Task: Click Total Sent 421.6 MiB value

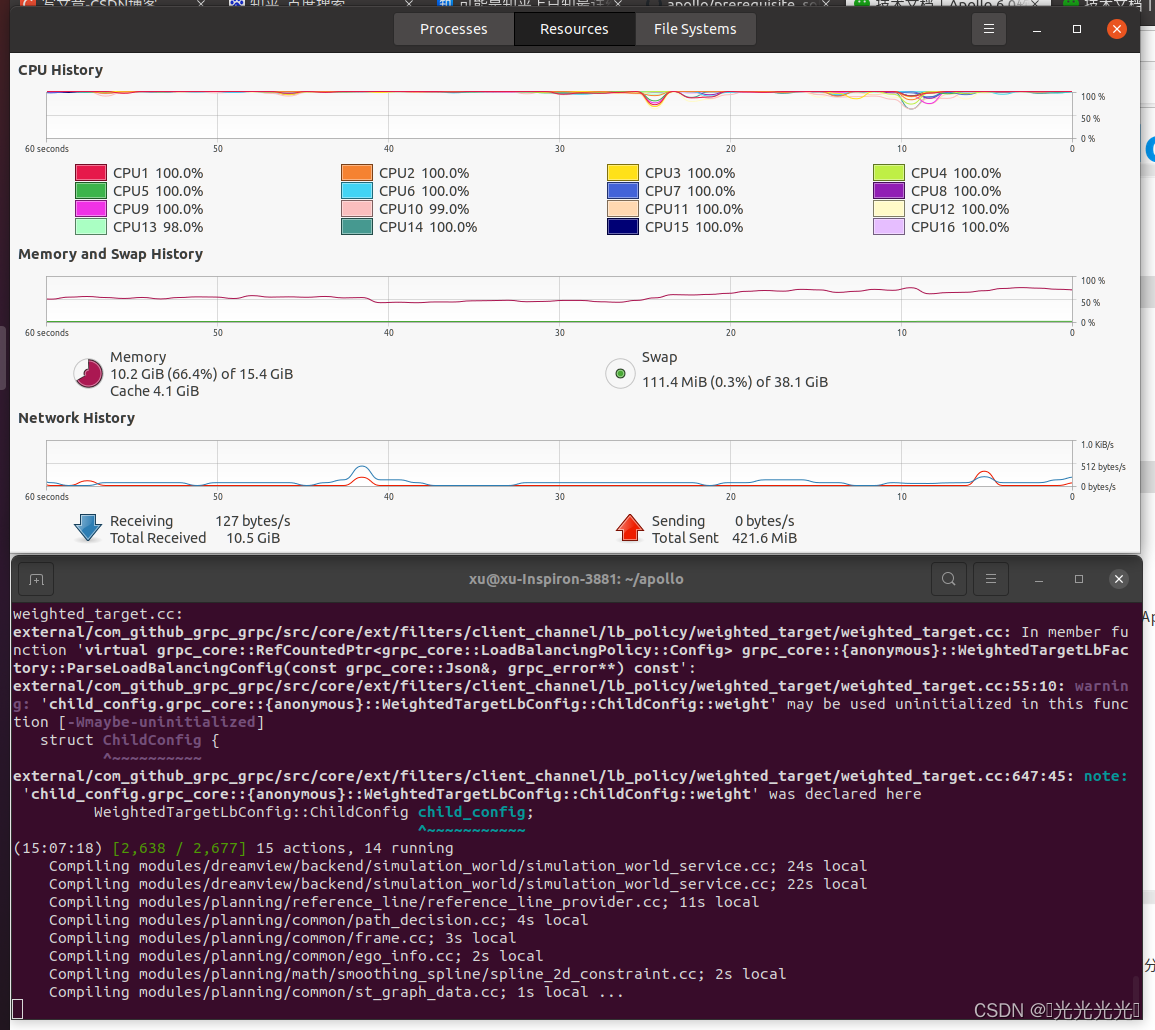Action: coord(765,539)
